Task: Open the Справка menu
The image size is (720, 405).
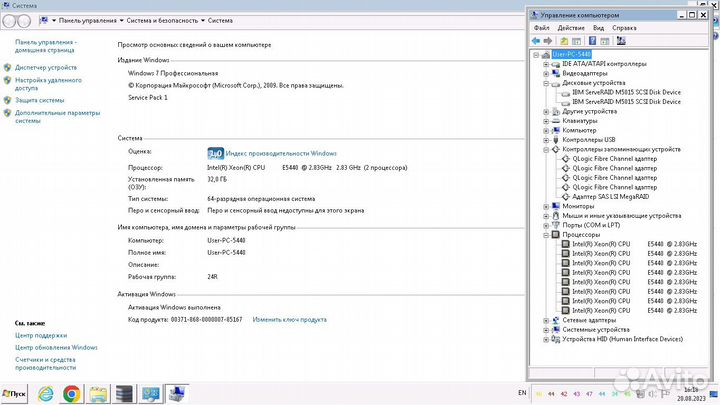Action: 624,28
